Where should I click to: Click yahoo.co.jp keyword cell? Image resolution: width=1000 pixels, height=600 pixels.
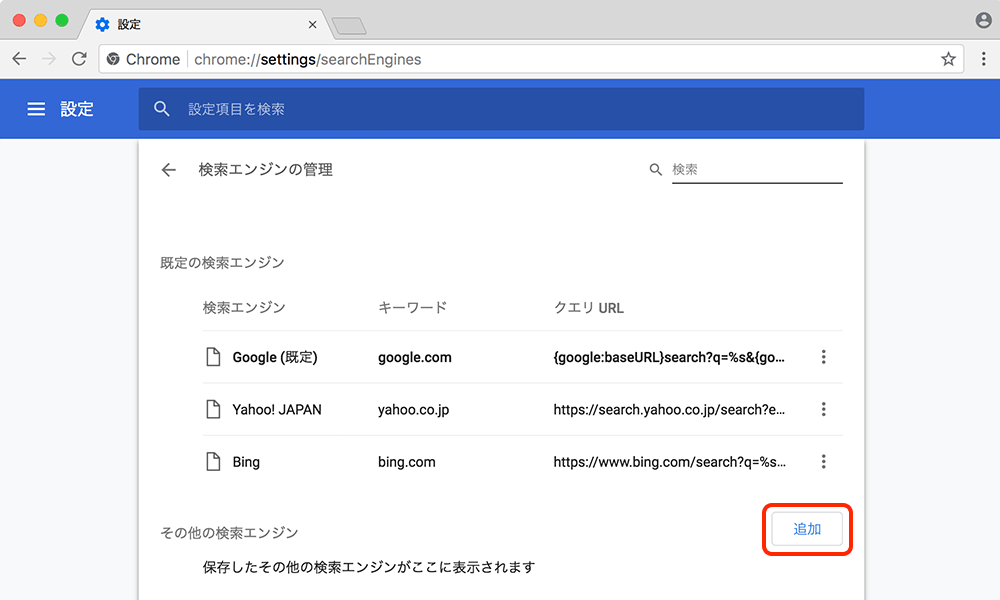[413, 409]
